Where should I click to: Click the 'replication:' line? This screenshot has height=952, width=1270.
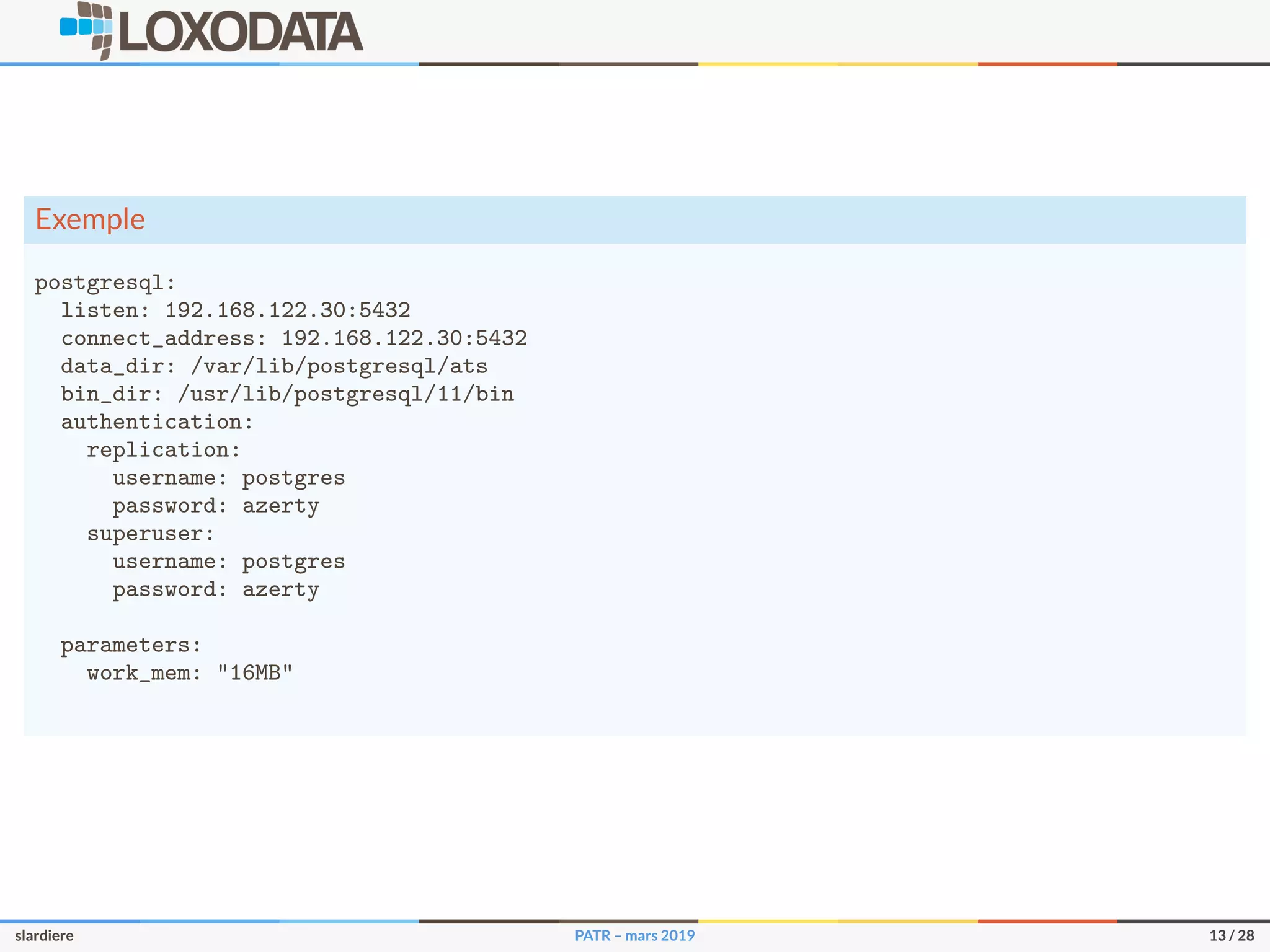click(164, 451)
